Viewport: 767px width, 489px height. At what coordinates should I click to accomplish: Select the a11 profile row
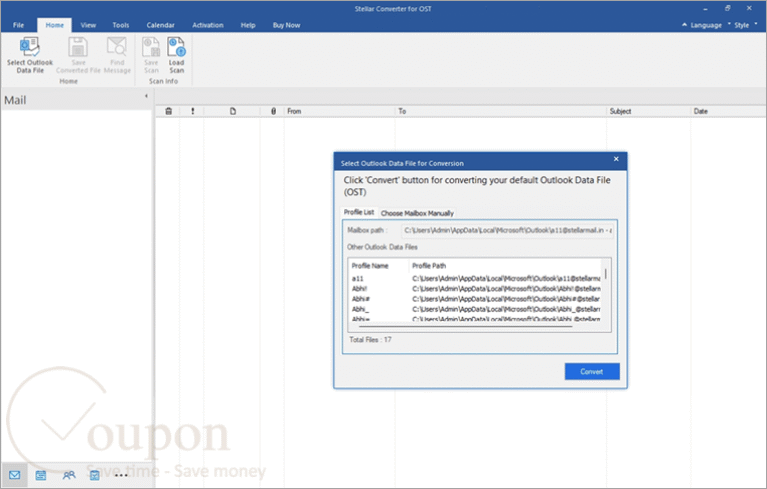475,278
